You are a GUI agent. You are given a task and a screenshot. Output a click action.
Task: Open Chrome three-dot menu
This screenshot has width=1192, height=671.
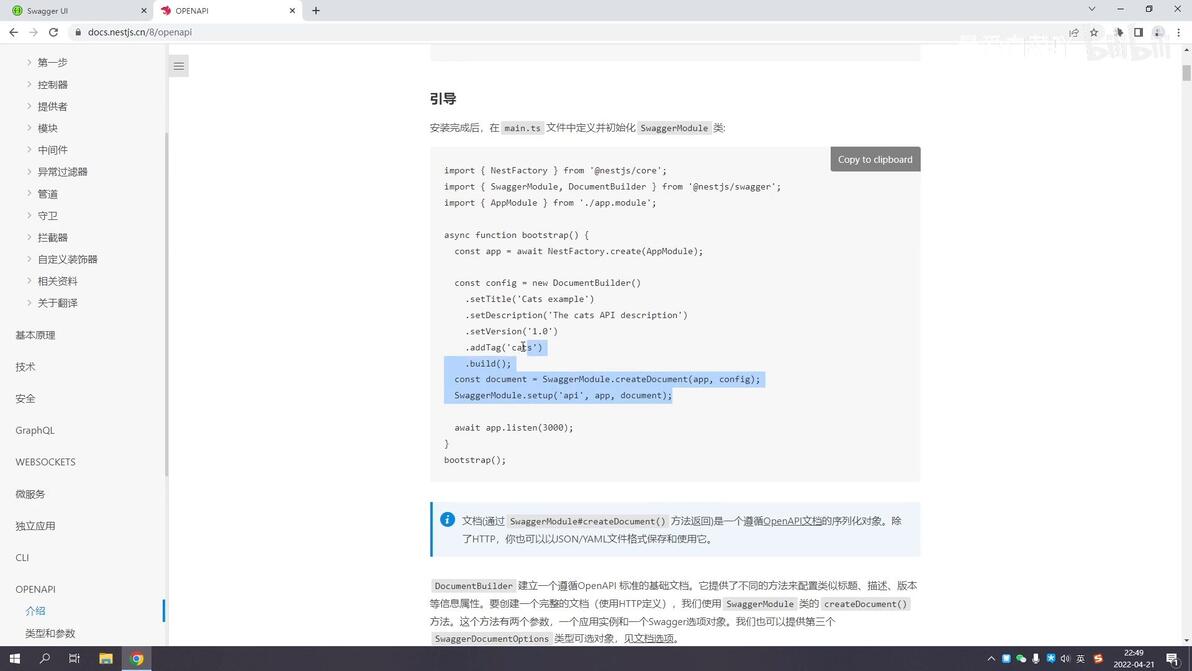1178,32
